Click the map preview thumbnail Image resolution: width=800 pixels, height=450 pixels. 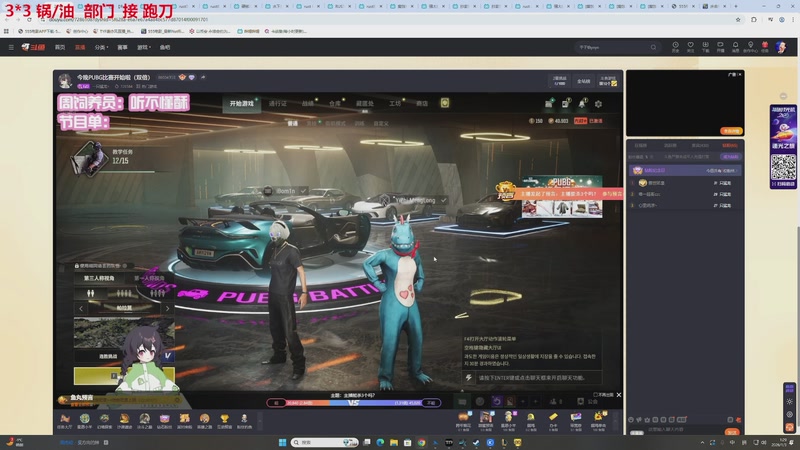(124, 333)
